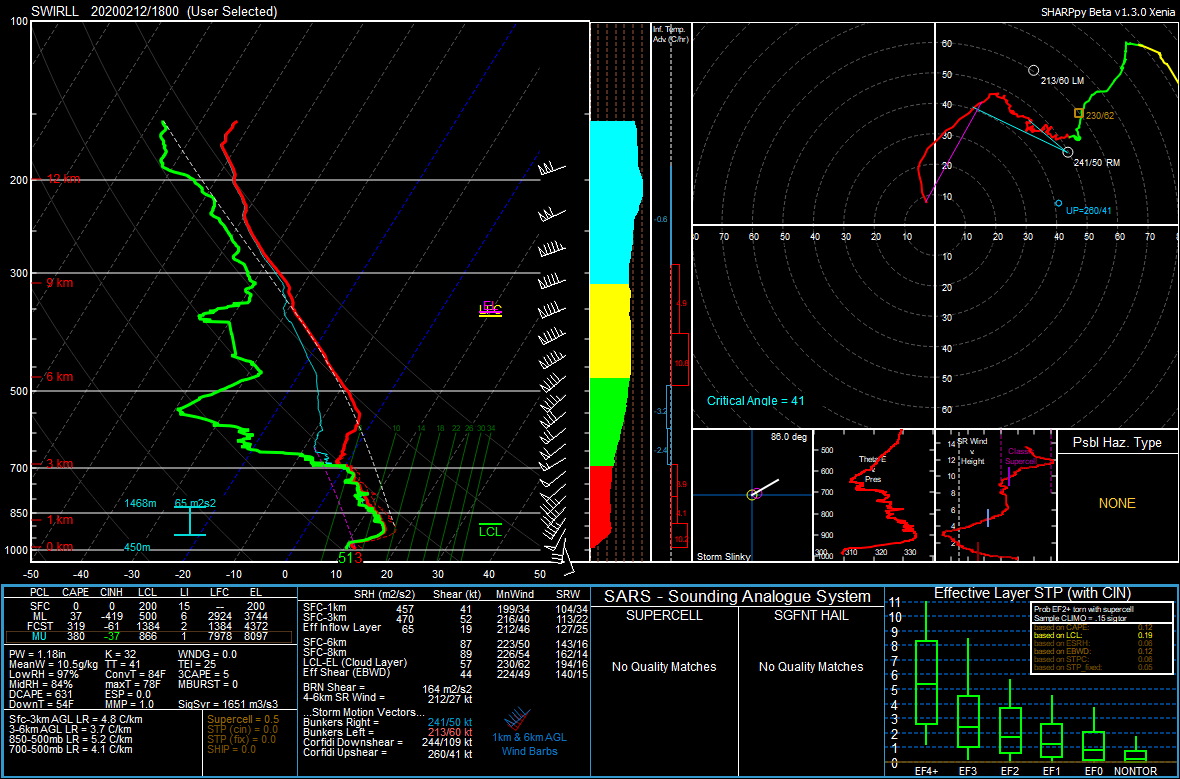
Task: Click the 'based on LCL:' probability line
Action: (1093, 635)
